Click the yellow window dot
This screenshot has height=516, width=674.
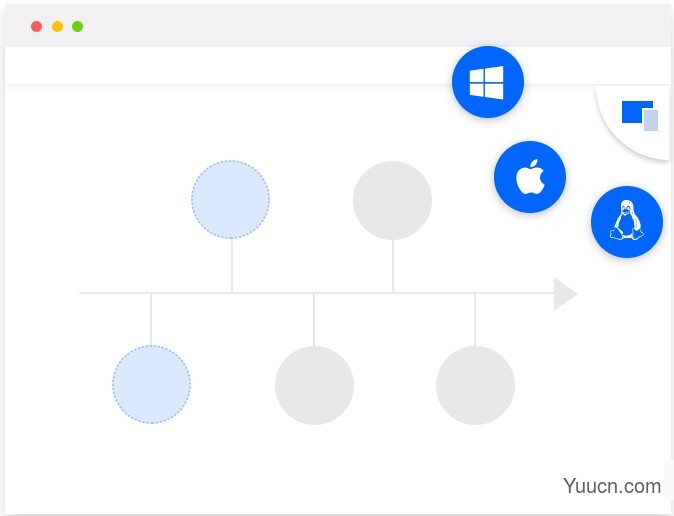click(x=57, y=27)
